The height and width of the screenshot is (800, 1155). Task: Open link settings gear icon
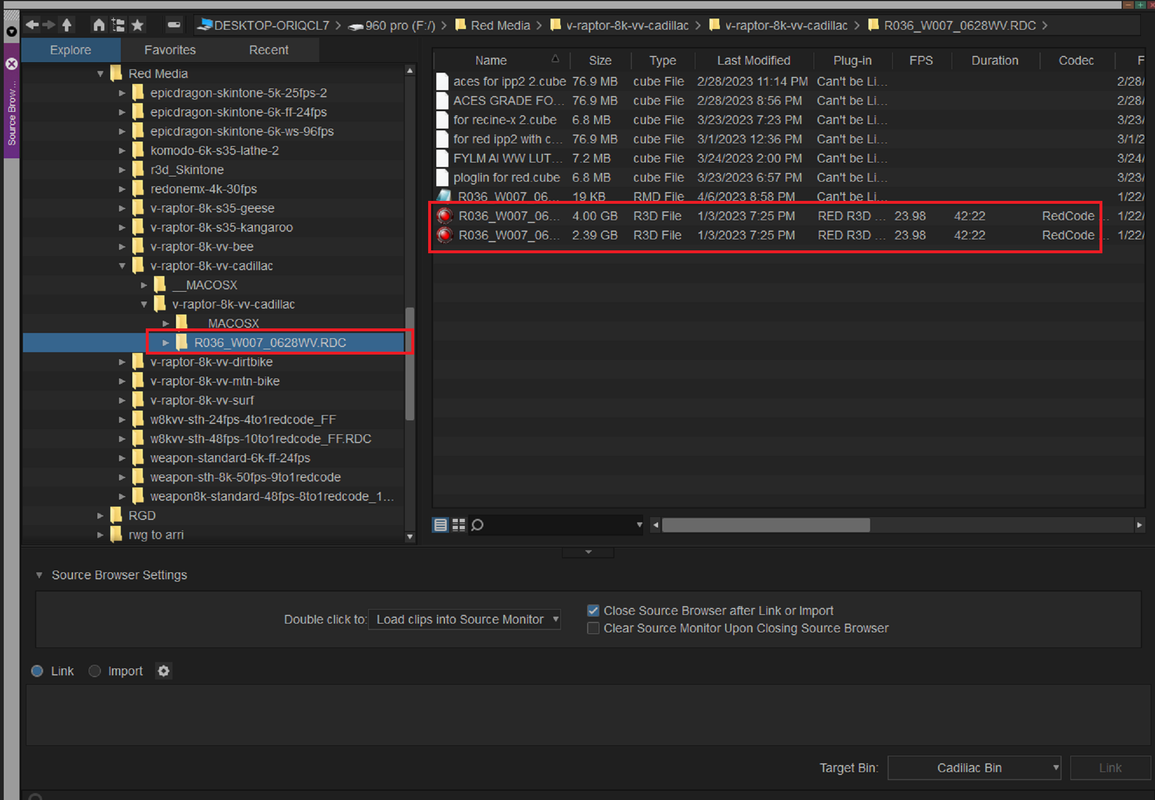(x=164, y=671)
